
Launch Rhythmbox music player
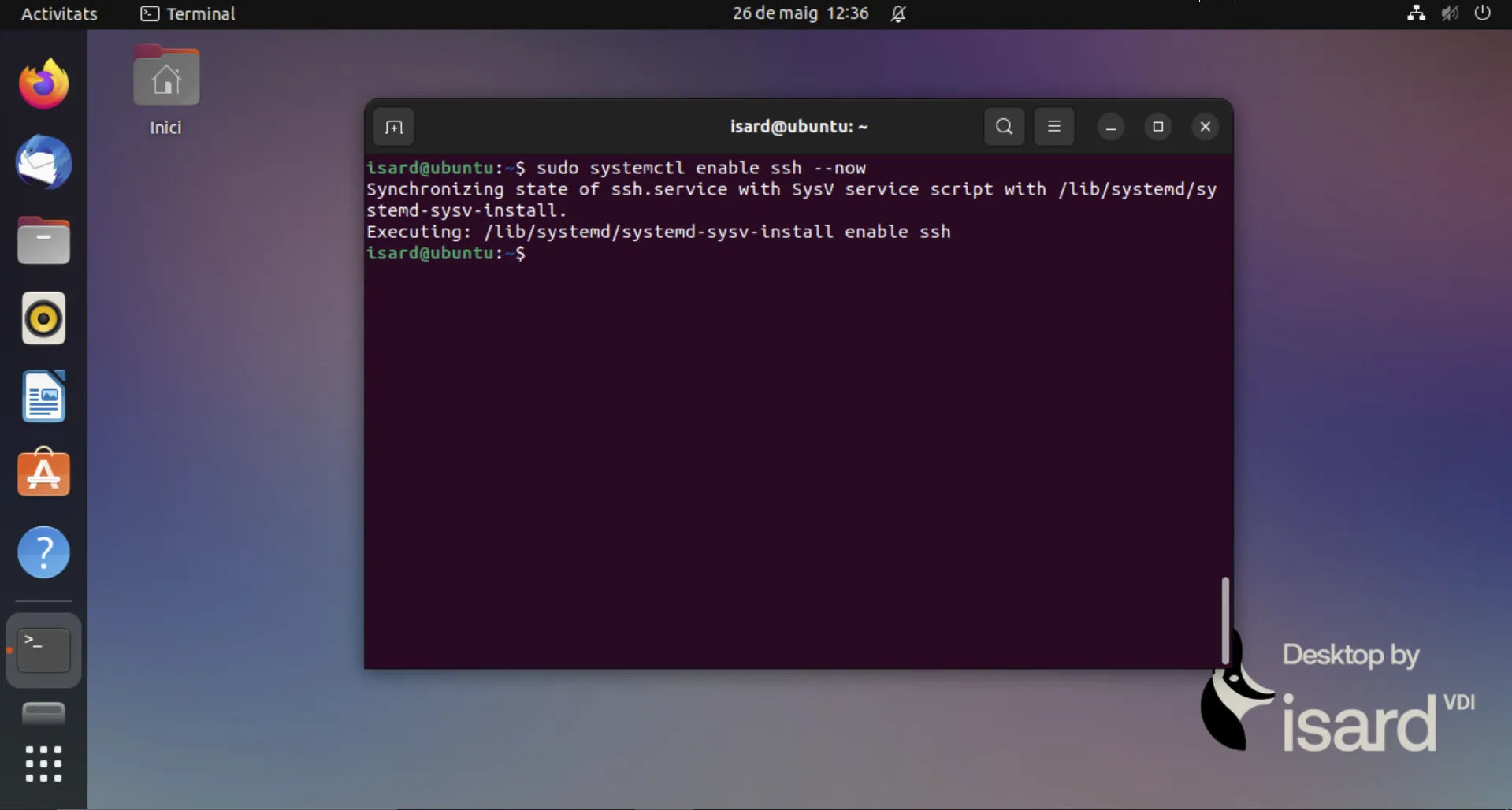(43, 318)
